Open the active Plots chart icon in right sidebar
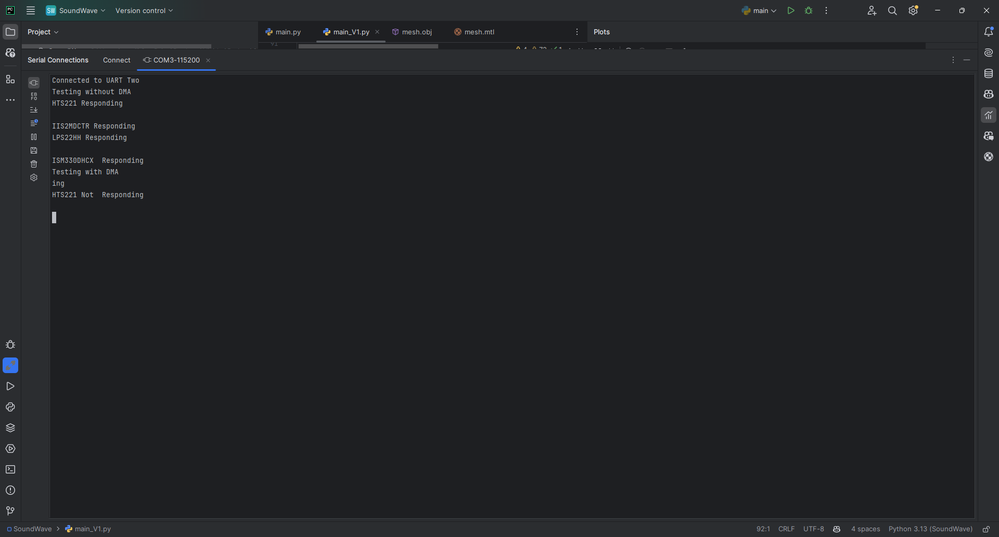999x537 pixels. coord(988,115)
